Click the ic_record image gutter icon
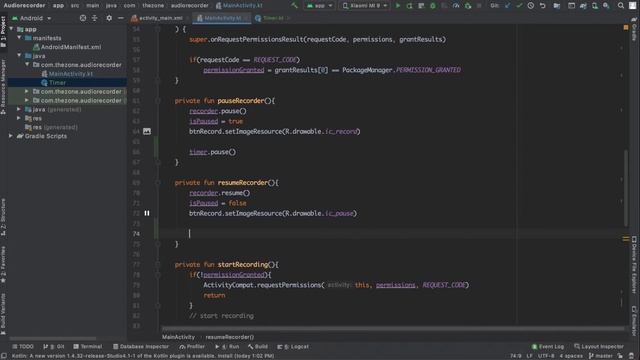Screen dimensions: 640x360 (147, 131)
